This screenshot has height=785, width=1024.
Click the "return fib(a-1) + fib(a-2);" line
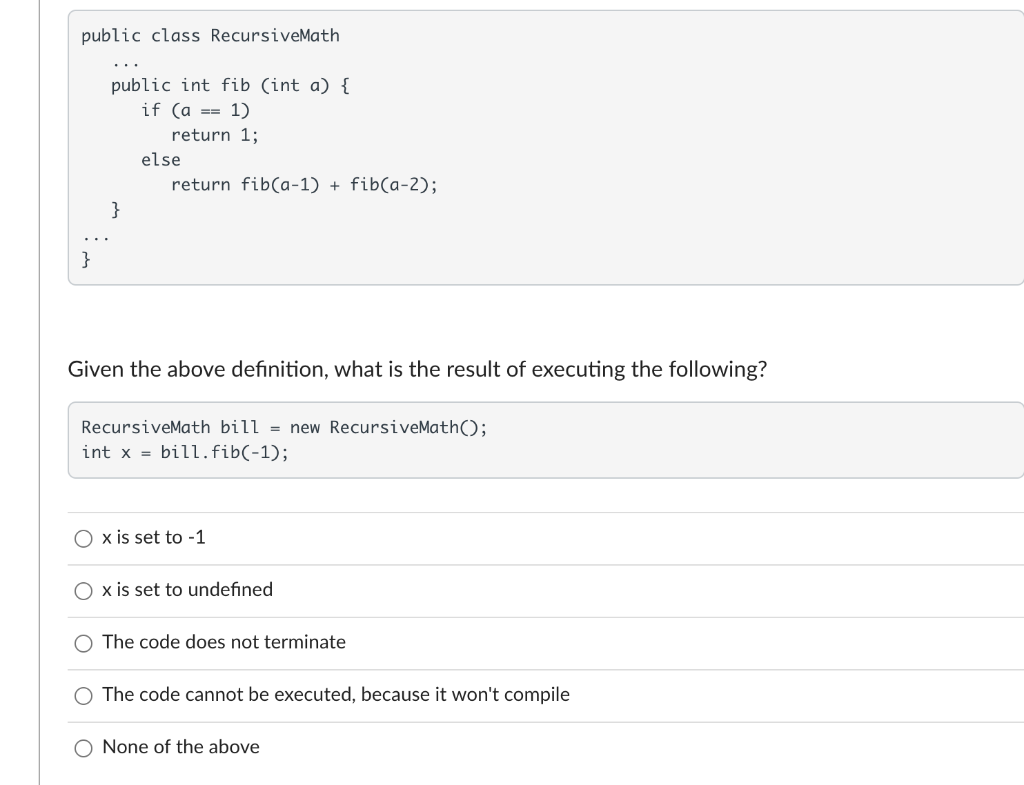coord(304,185)
